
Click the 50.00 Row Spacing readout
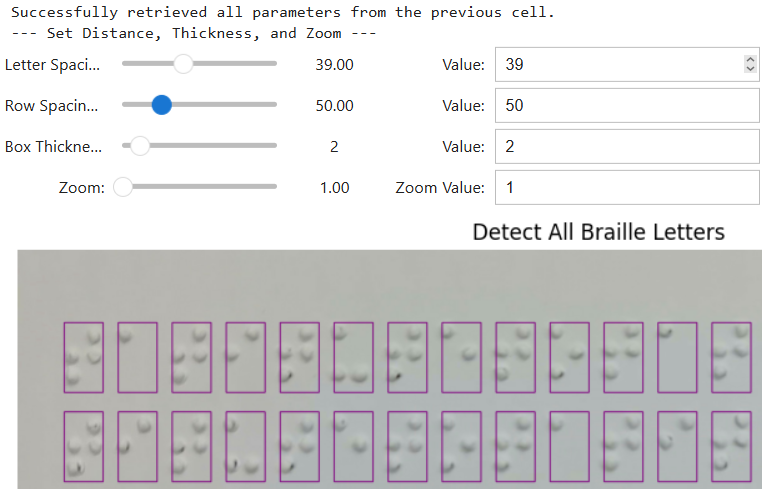(x=334, y=105)
